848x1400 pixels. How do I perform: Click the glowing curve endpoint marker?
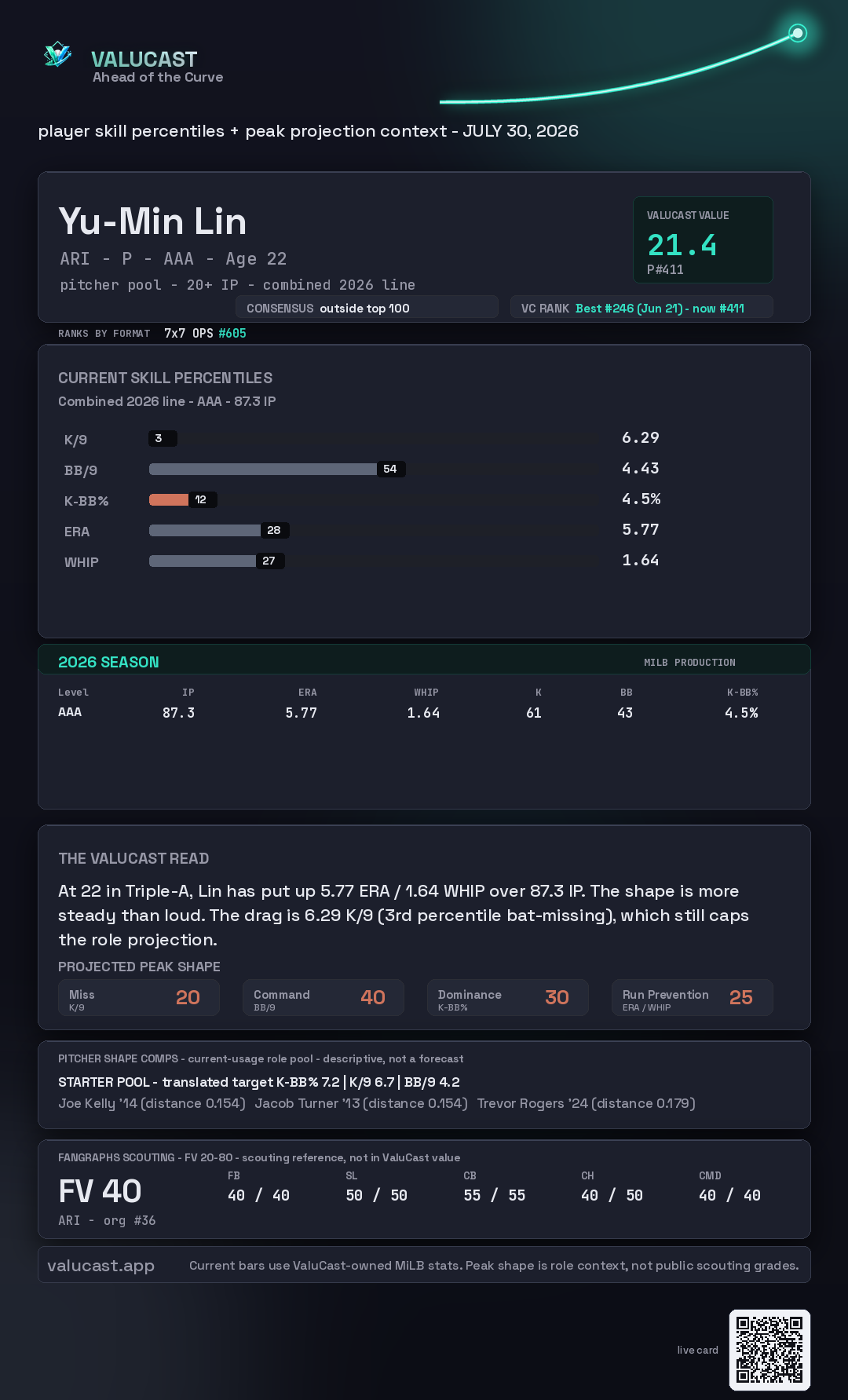click(798, 33)
